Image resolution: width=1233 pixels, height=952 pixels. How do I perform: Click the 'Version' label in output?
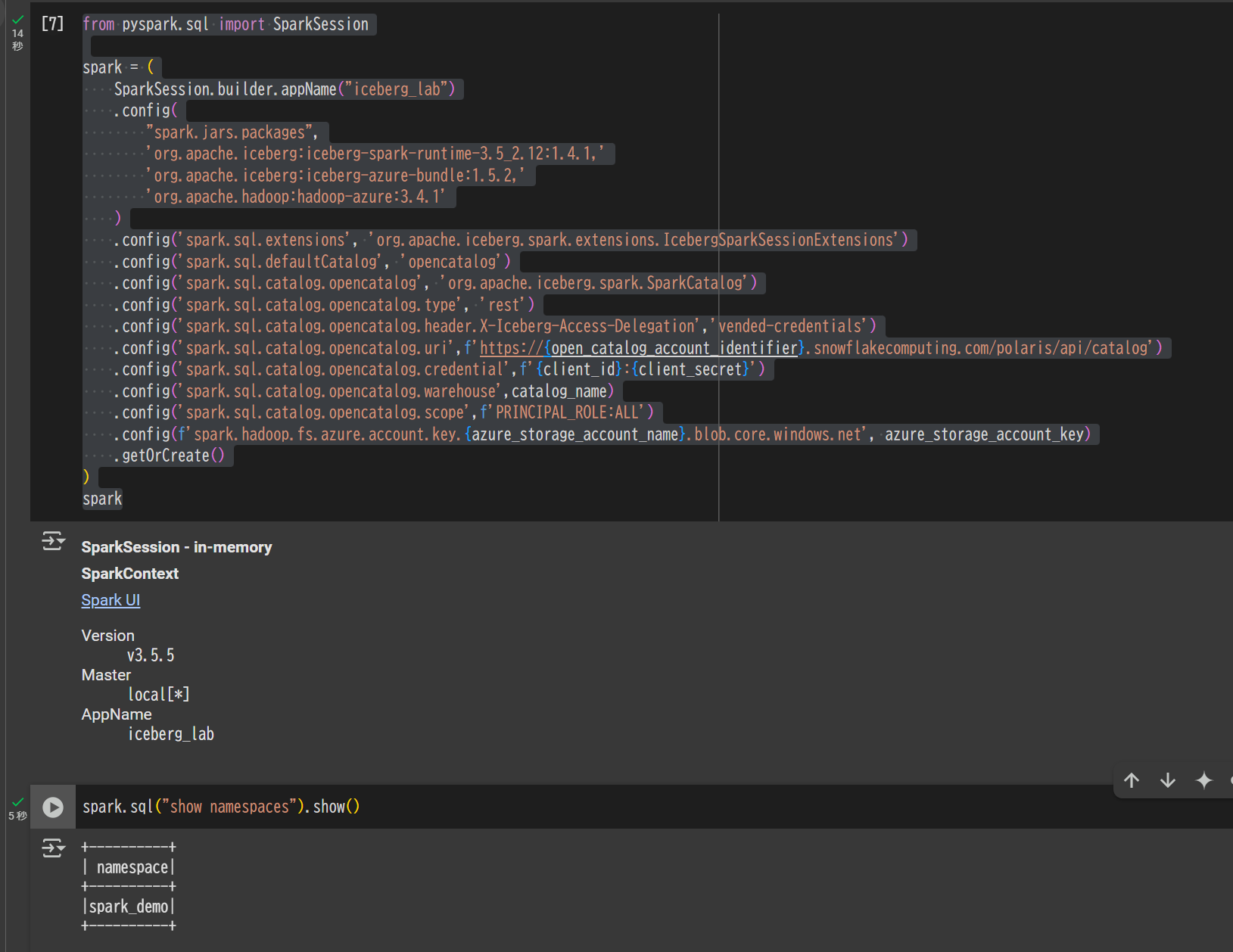[x=108, y=636]
